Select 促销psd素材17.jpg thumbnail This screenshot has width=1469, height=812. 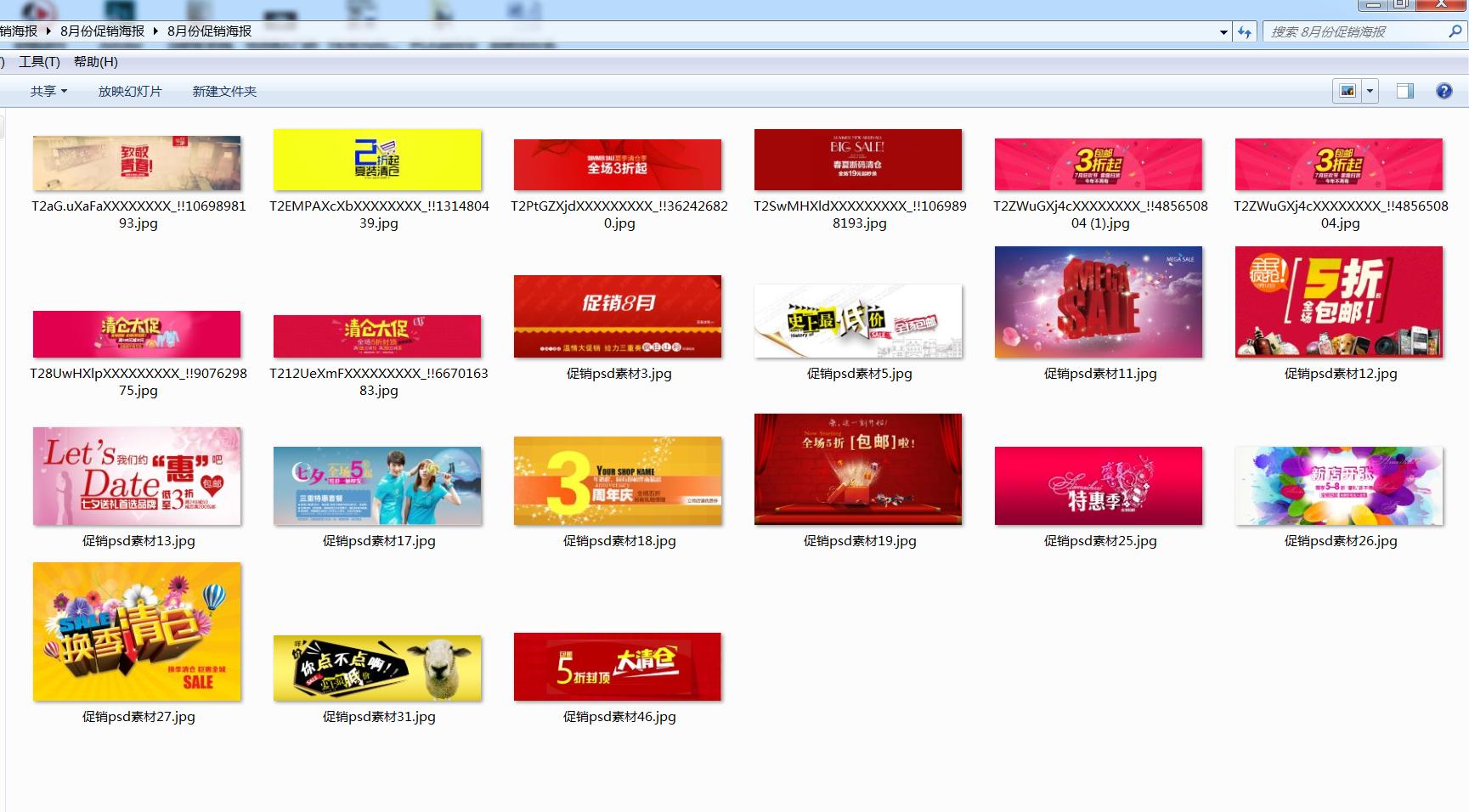tap(378, 486)
